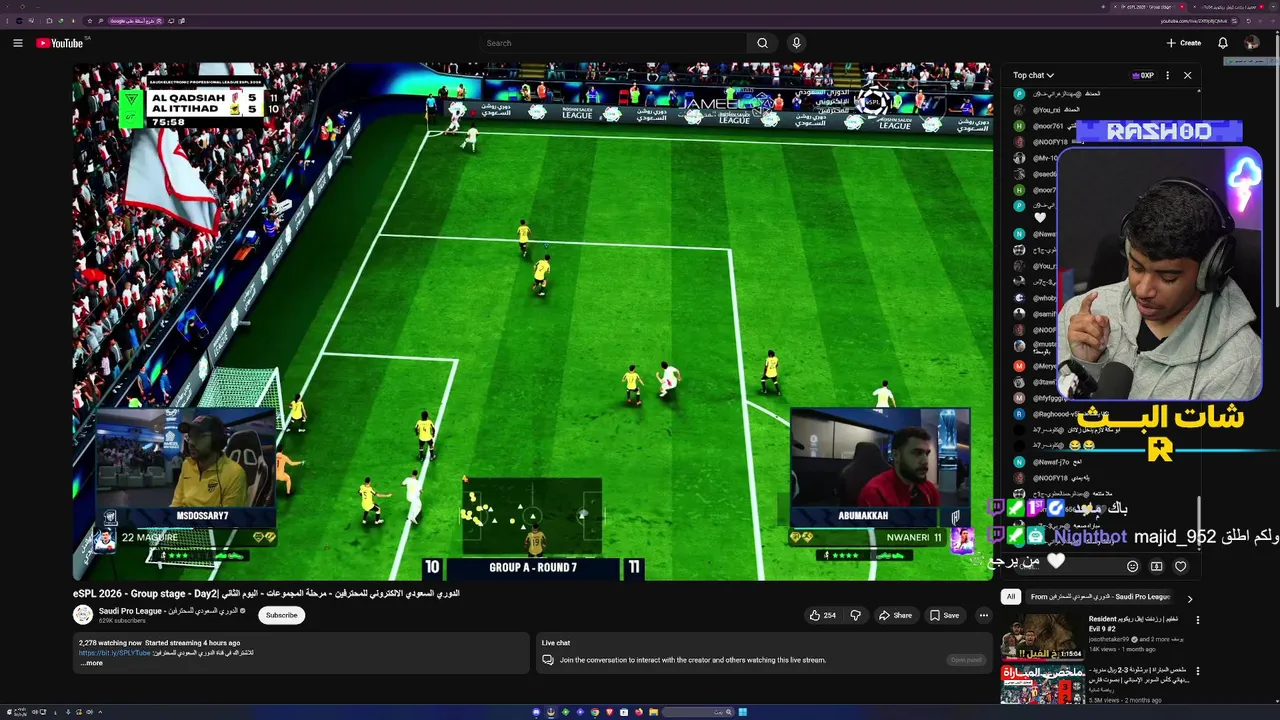Like the video, thumbs up 254
The image size is (1280, 720).
(823, 615)
